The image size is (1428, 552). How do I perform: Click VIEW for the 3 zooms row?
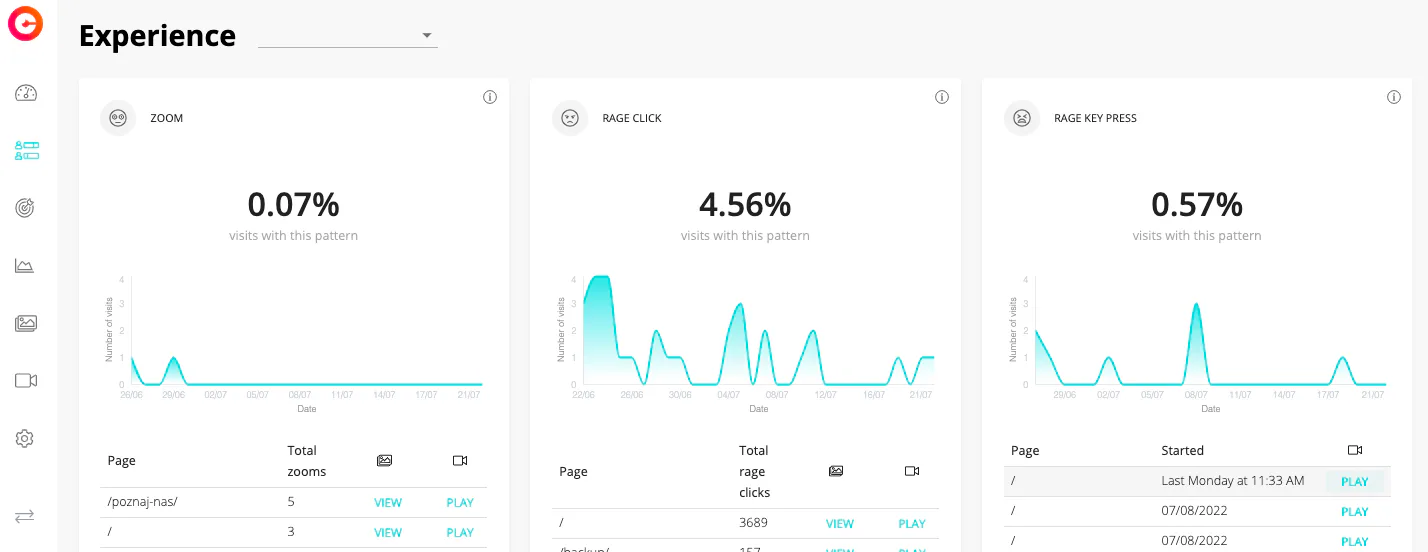[x=388, y=533]
